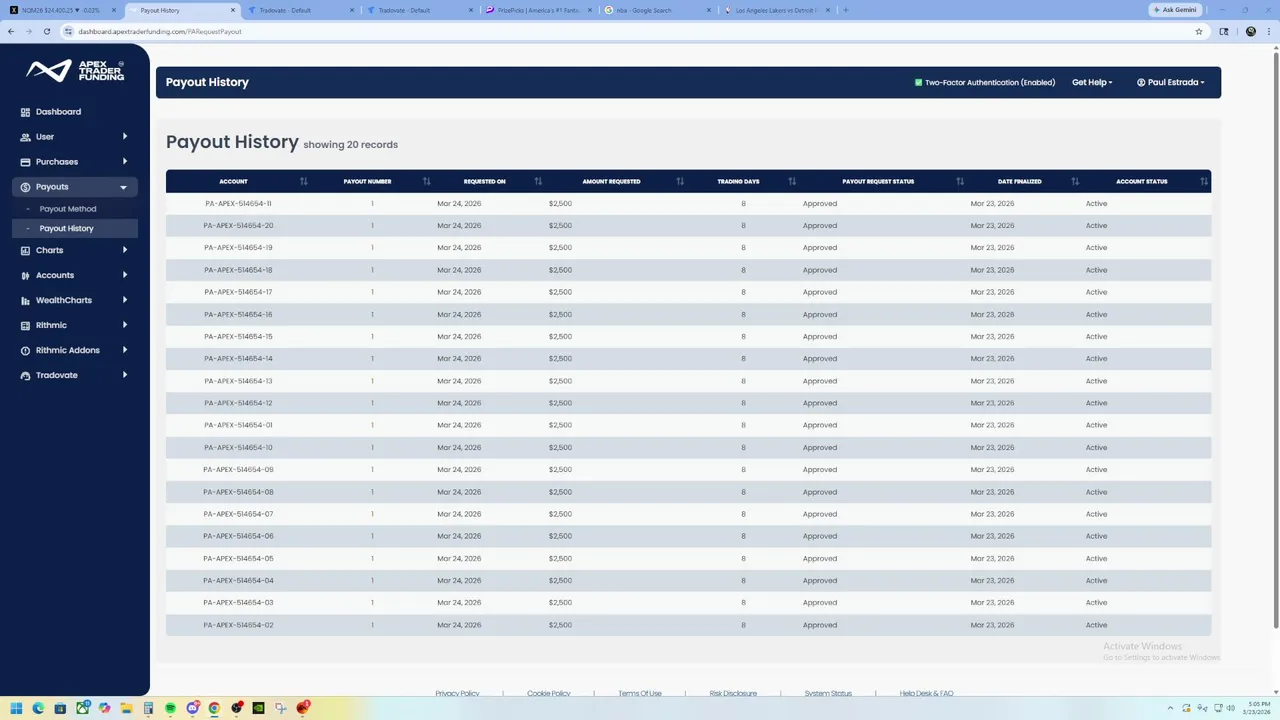Sort by Trading Days column arrows
1280x720 pixels.
click(x=792, y=181)
